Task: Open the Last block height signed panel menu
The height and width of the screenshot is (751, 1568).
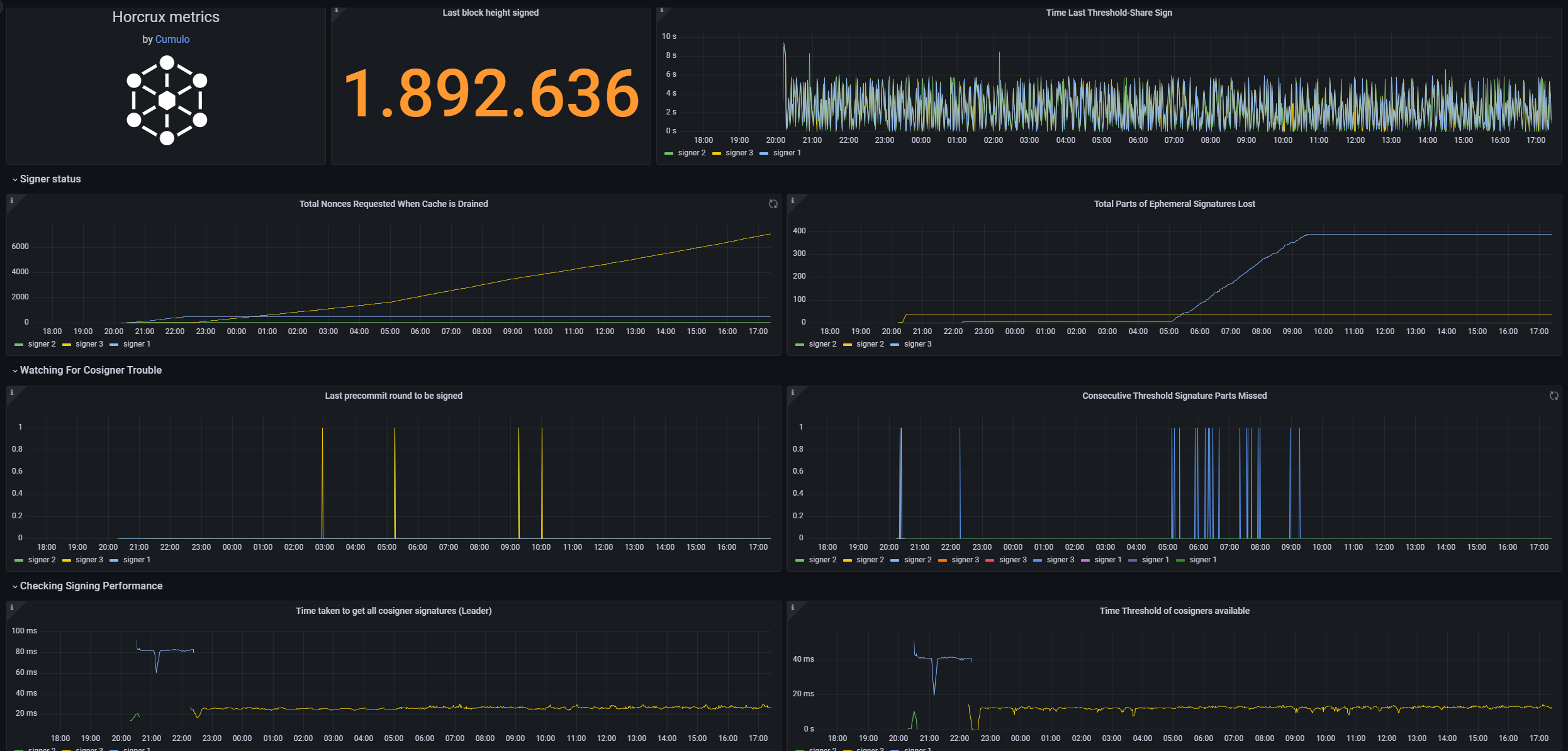Action: (x=491, y=13)
